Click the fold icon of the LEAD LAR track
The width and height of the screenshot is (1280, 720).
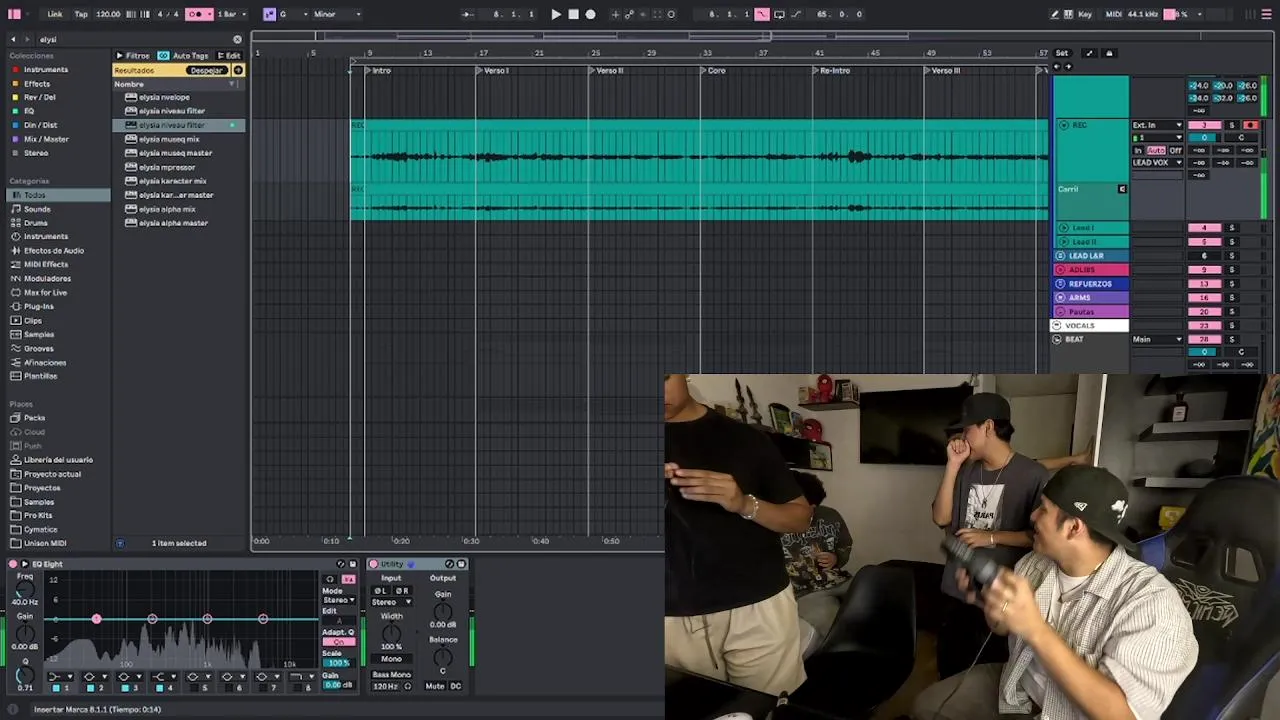pos(1060,256)
